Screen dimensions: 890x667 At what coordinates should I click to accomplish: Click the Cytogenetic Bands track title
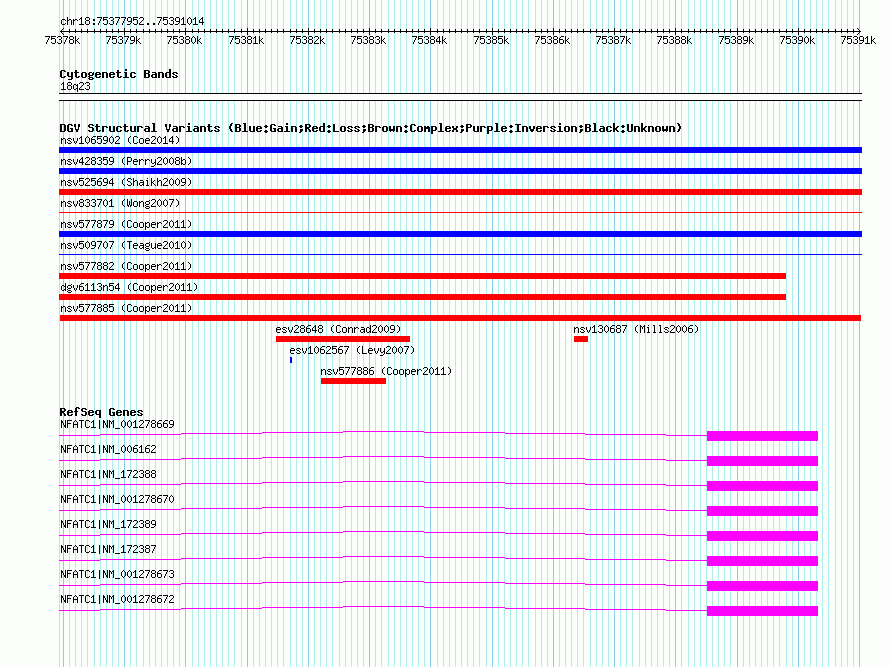[x=119, y=74]
